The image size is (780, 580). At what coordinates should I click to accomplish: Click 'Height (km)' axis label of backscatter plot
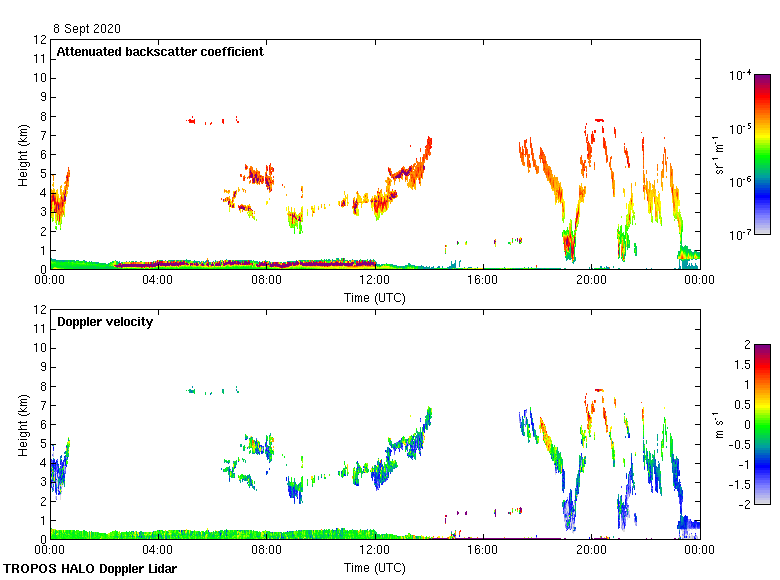[x=22, y=154]
